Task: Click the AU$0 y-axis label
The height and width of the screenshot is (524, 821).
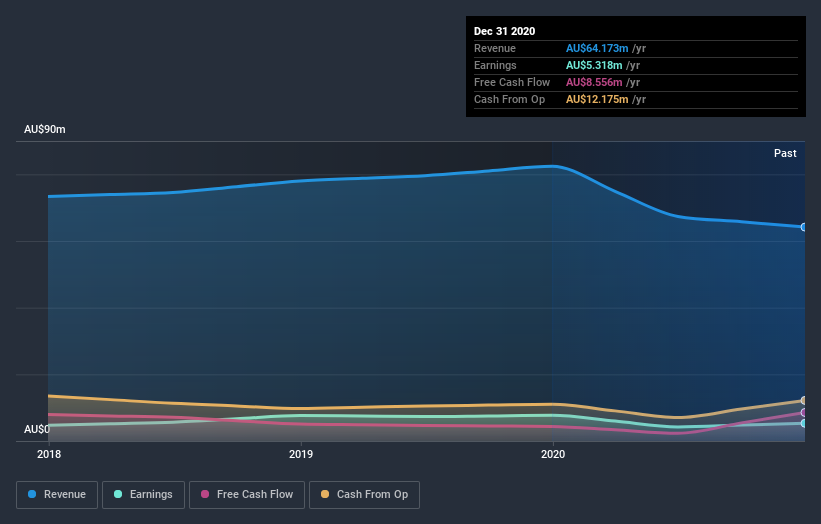Action: 37,429
